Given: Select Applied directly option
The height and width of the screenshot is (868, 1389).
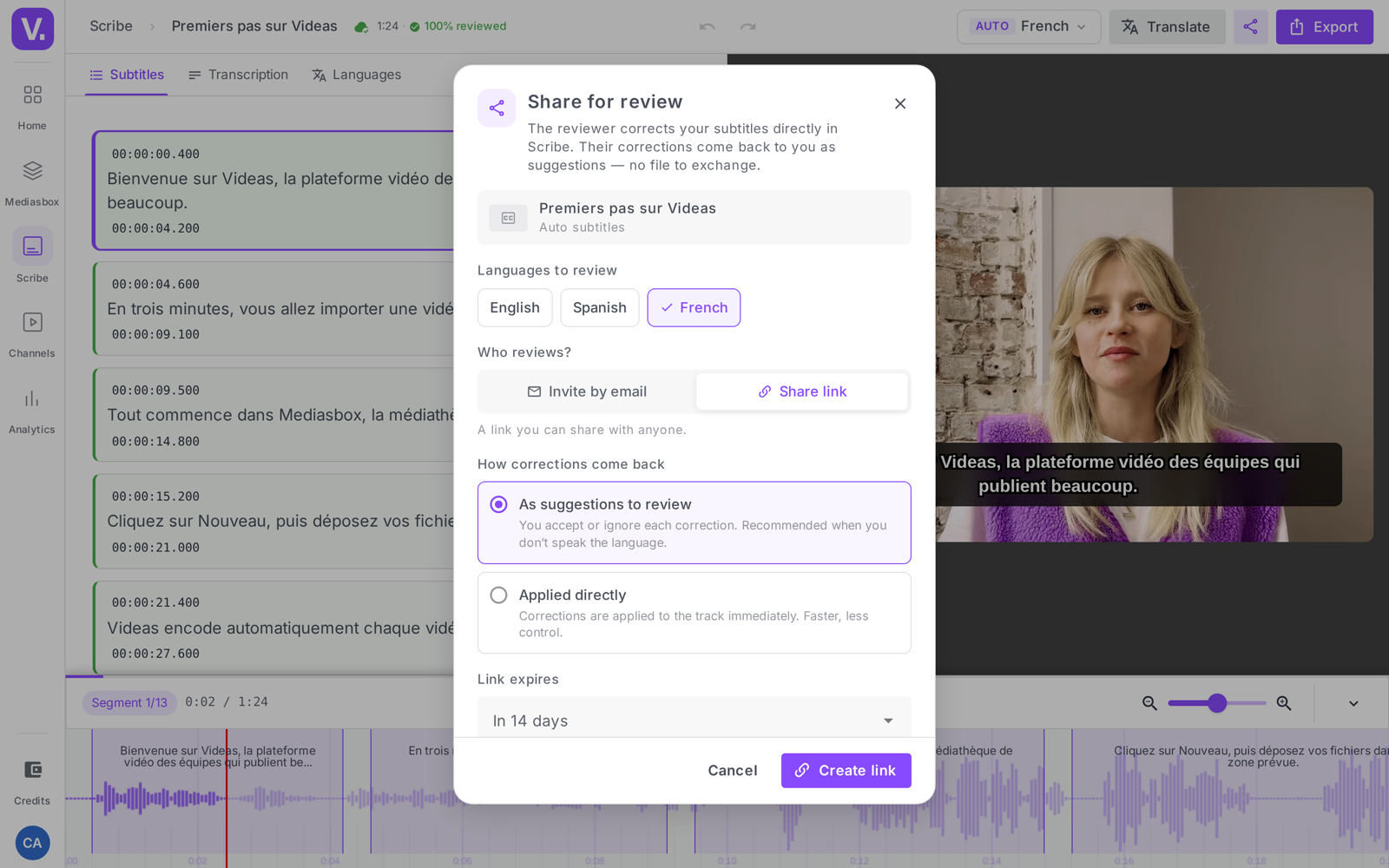Looking at the screenshot, I should point(694,613).
